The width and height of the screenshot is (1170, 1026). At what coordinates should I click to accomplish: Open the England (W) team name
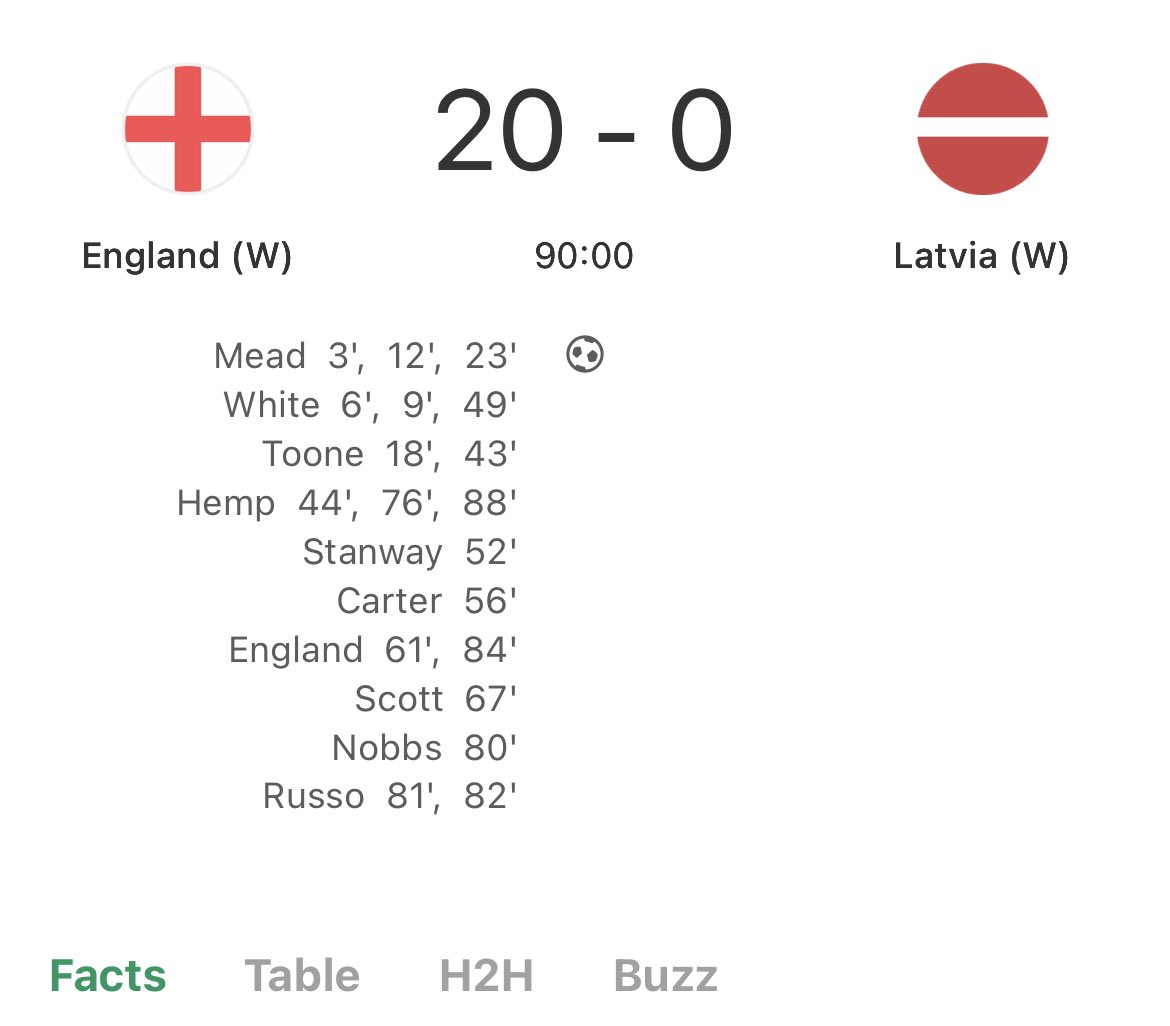click(187, 257)
